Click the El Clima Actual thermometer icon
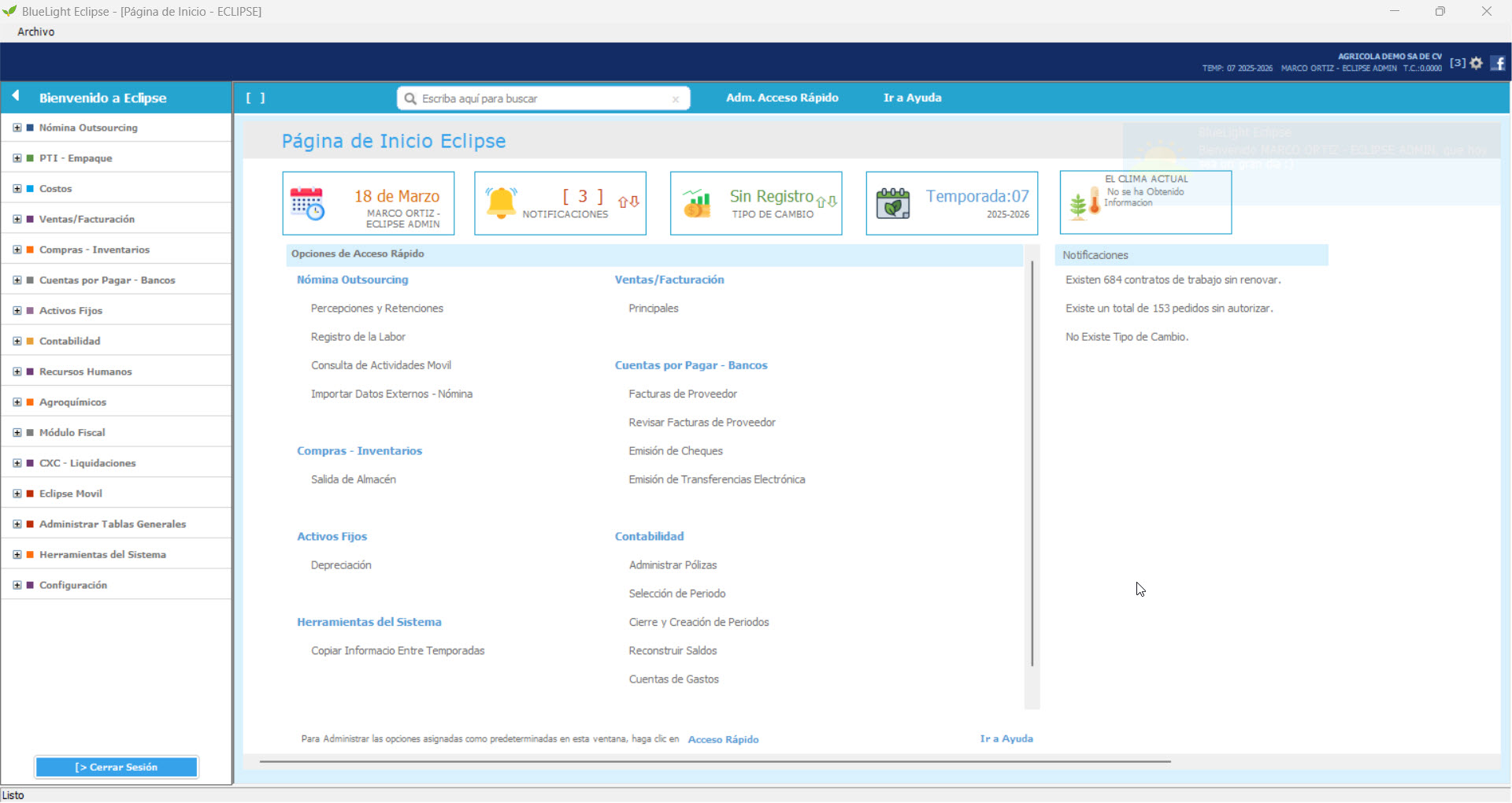The width and height of the screenshot is (1512, 803). point(1086,202)
